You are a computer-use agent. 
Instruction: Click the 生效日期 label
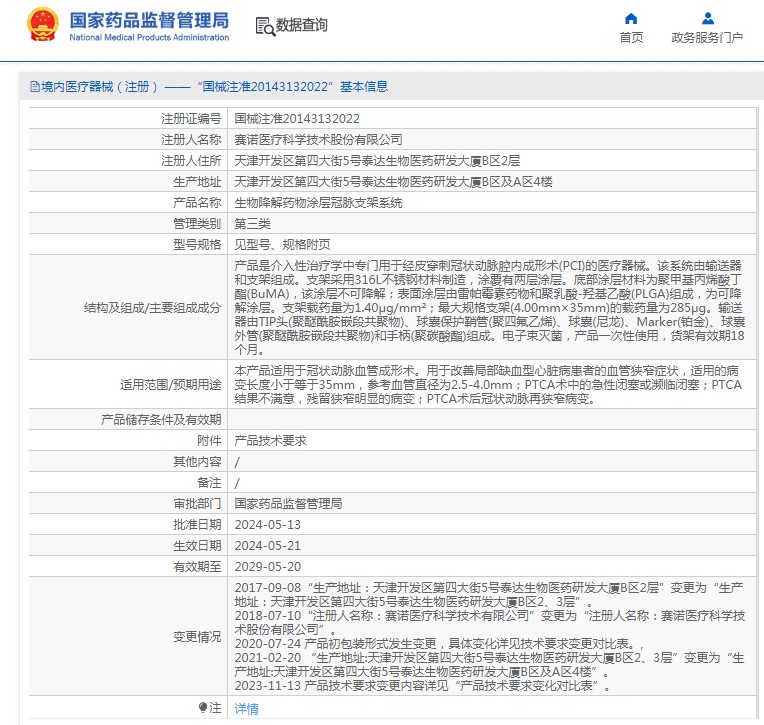(197, 546)
